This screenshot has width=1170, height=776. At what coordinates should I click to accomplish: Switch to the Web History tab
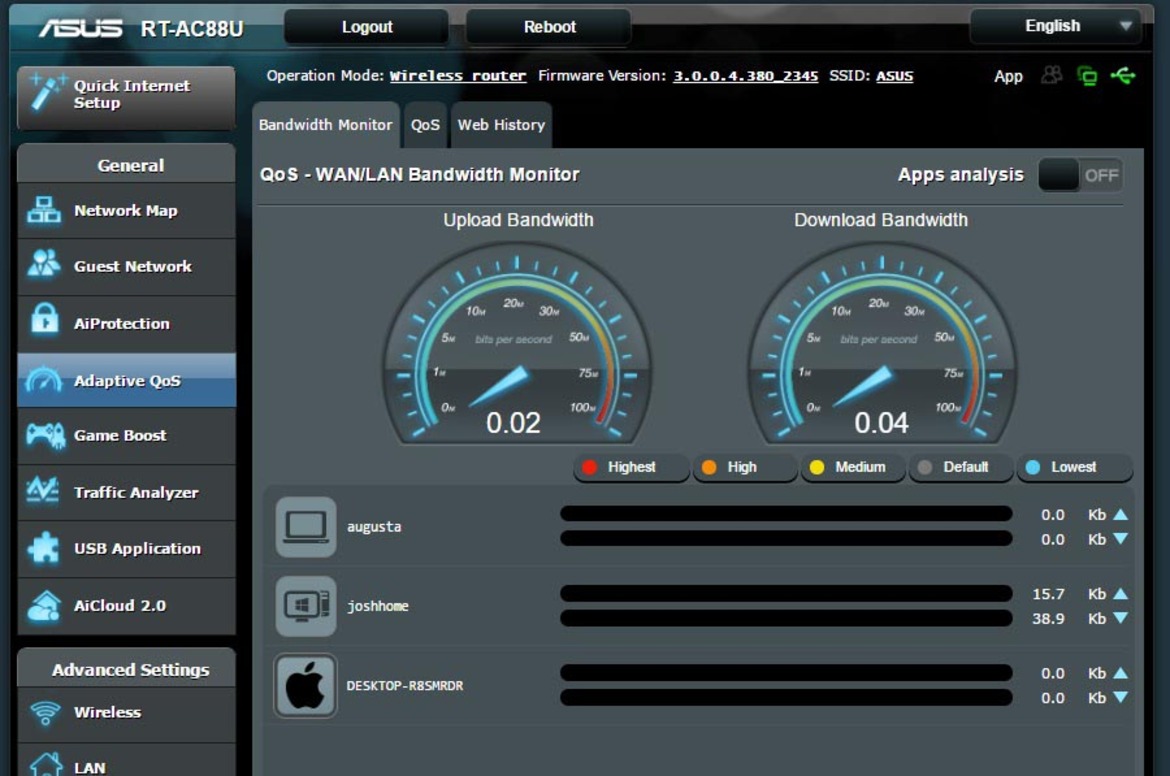[x=501, y=125]
